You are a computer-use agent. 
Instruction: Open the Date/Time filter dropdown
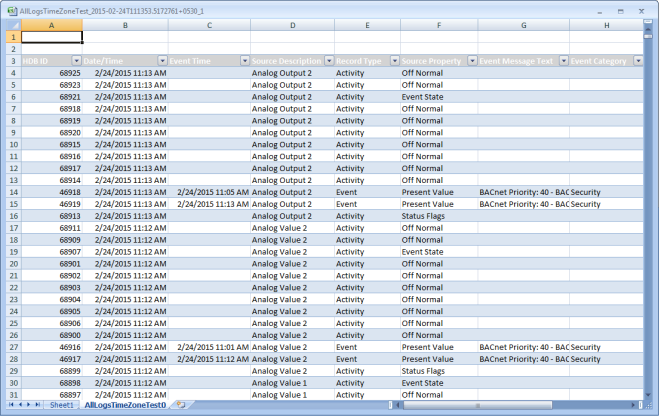(162, 60)
